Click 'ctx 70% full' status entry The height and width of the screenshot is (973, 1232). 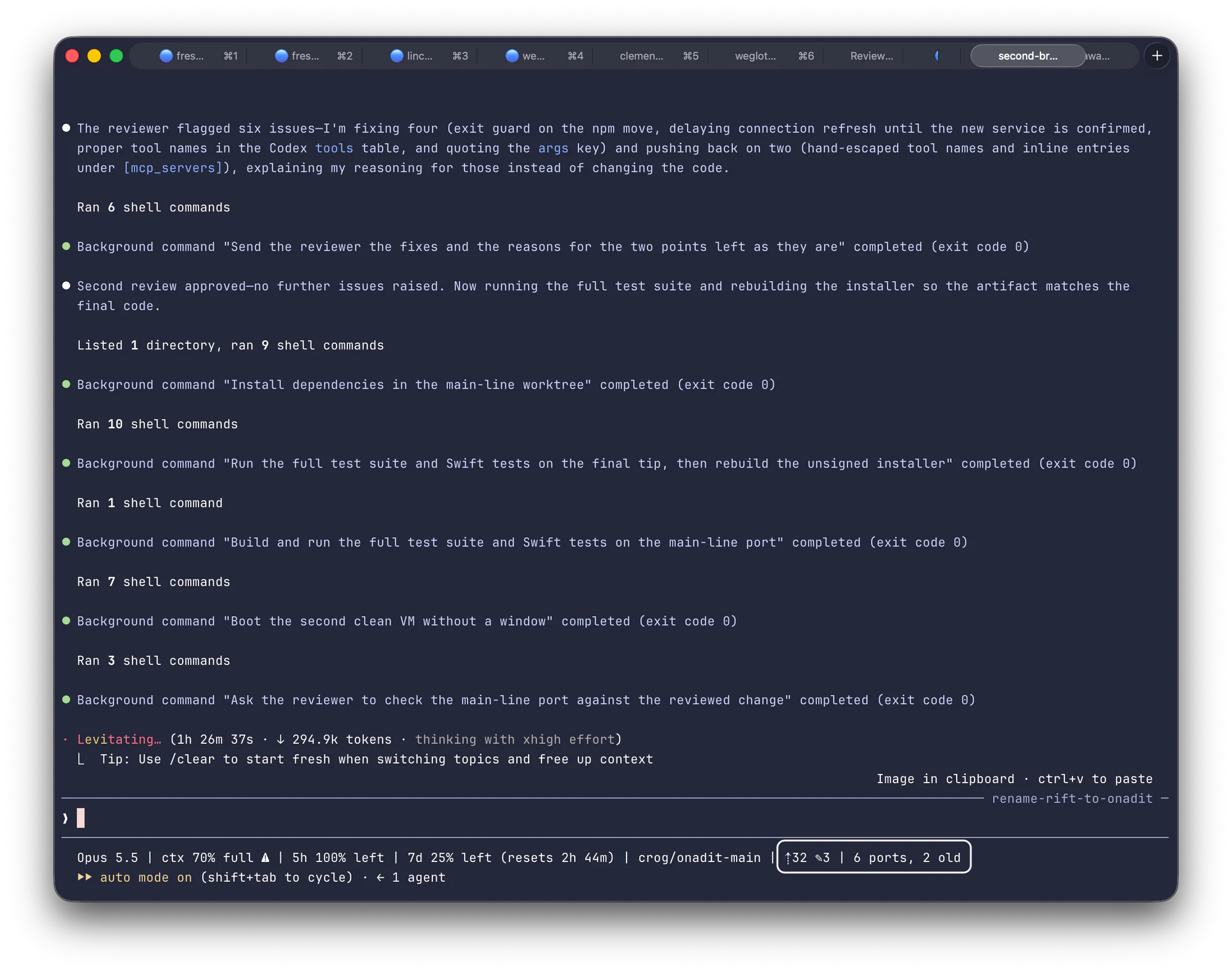click(x=208, y=858)
